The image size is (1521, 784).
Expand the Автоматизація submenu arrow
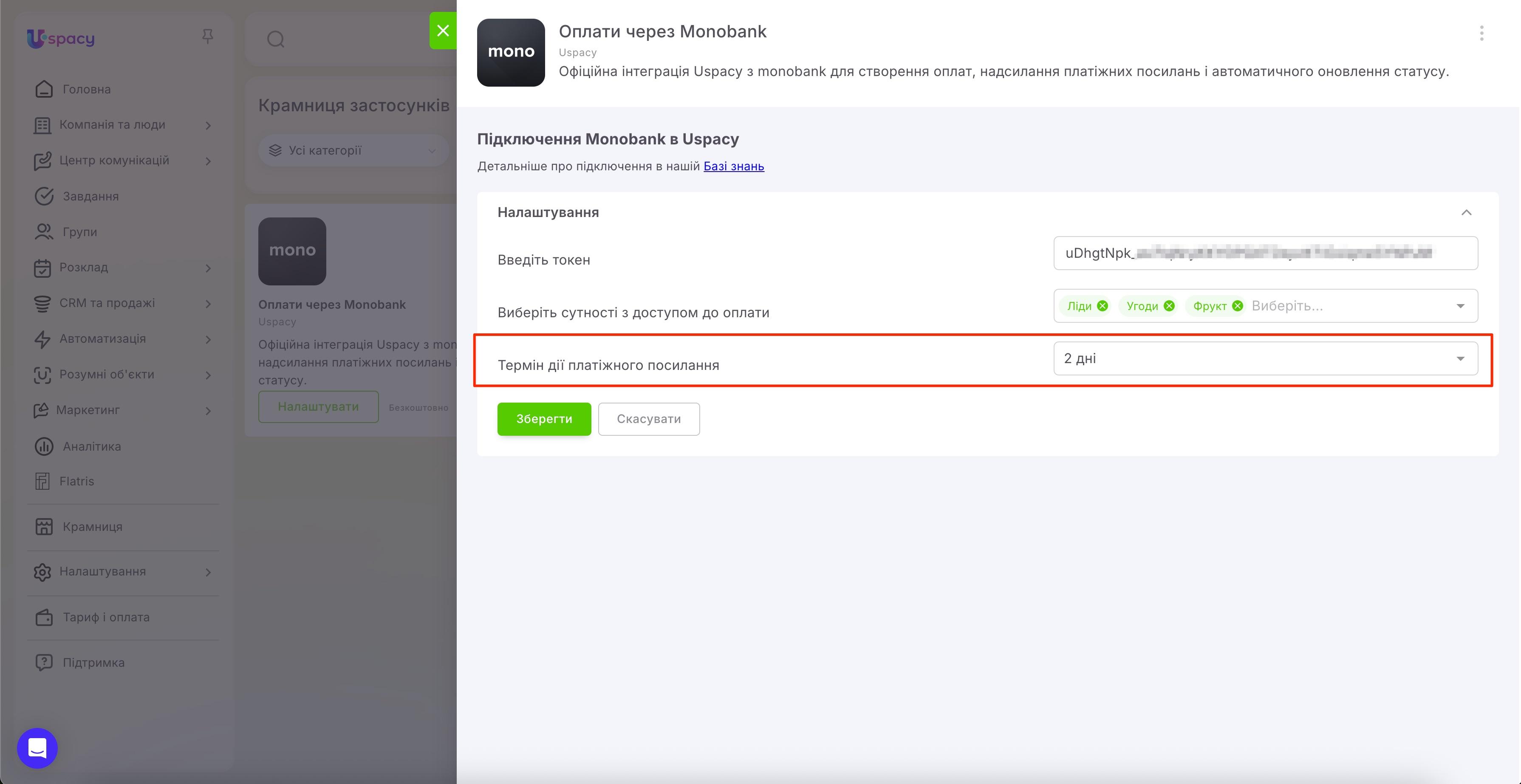coord(208,339)
